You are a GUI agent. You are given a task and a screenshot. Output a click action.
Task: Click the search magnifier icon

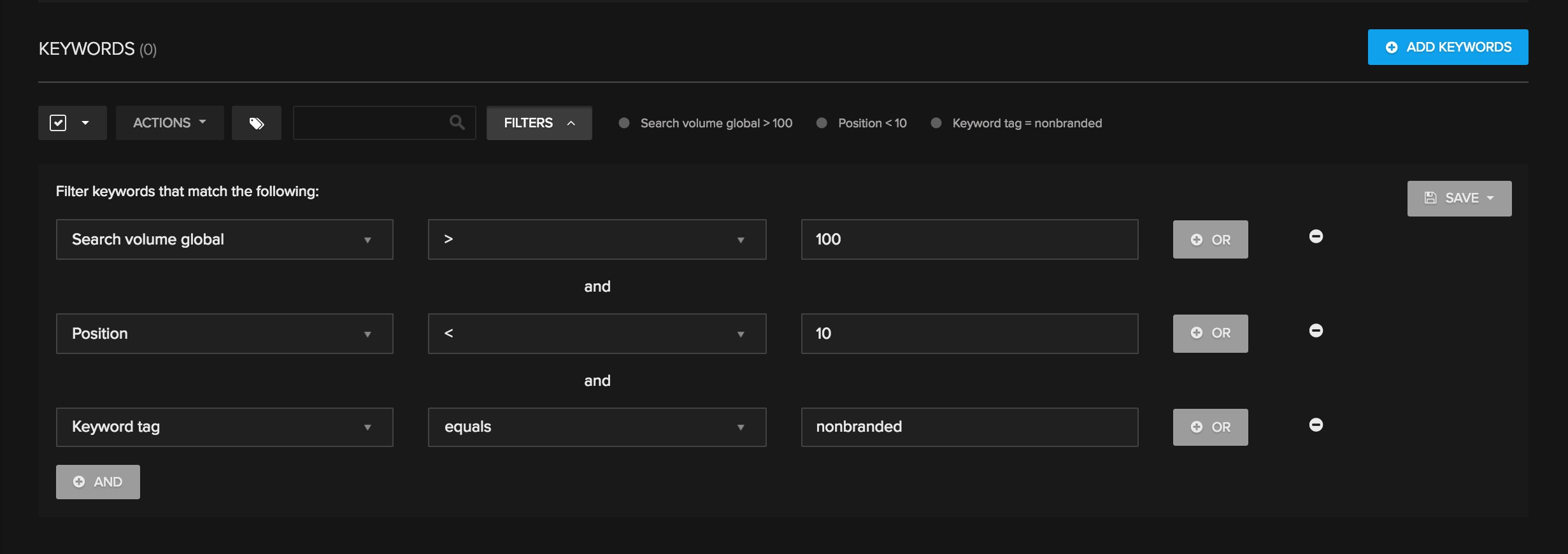[457, 122]
